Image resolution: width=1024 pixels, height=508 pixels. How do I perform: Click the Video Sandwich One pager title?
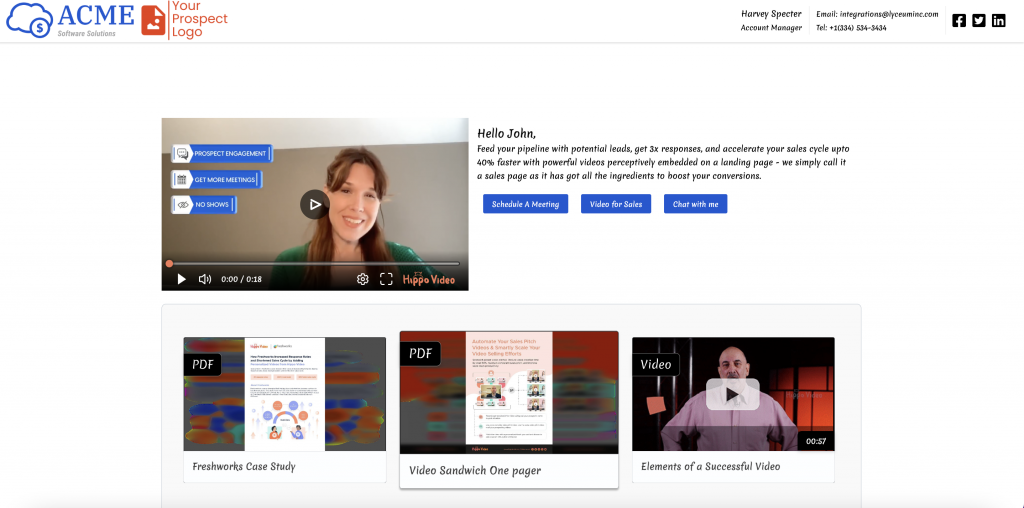[x=475, y=471]
